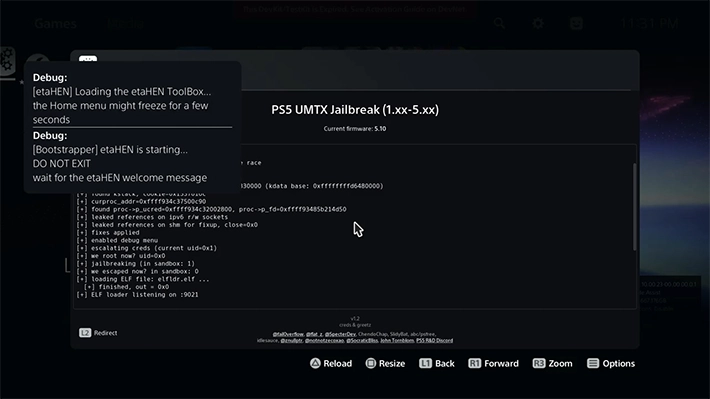This screenshot has width=710, height=399.
Task: Switch to the Games tab
Action: [55, 24]
